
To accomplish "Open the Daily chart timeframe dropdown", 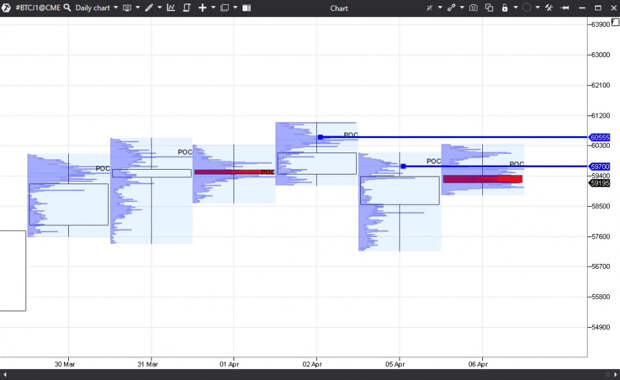I will 96,8.
